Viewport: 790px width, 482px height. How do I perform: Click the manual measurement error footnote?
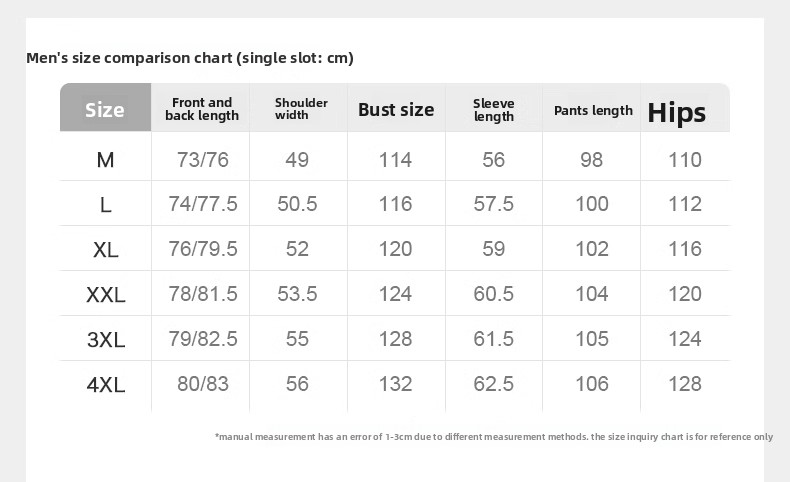coord(494,437)
